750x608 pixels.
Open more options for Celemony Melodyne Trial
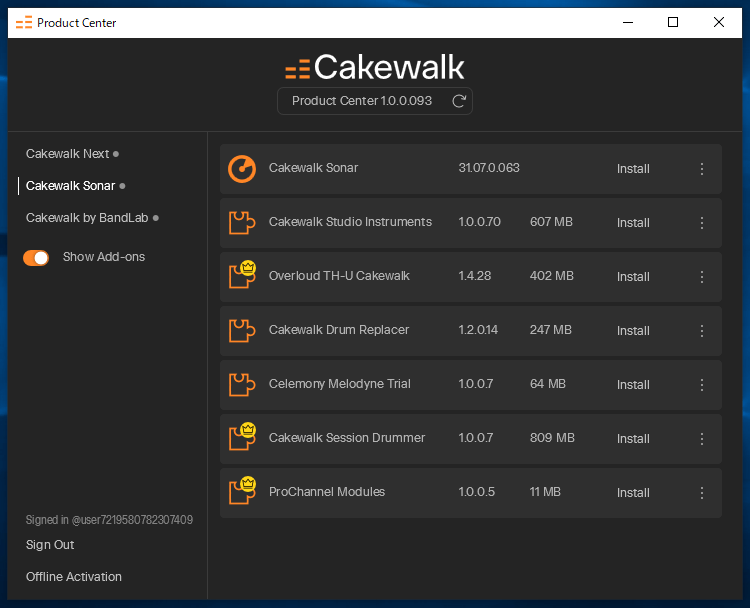click(702, 385)
